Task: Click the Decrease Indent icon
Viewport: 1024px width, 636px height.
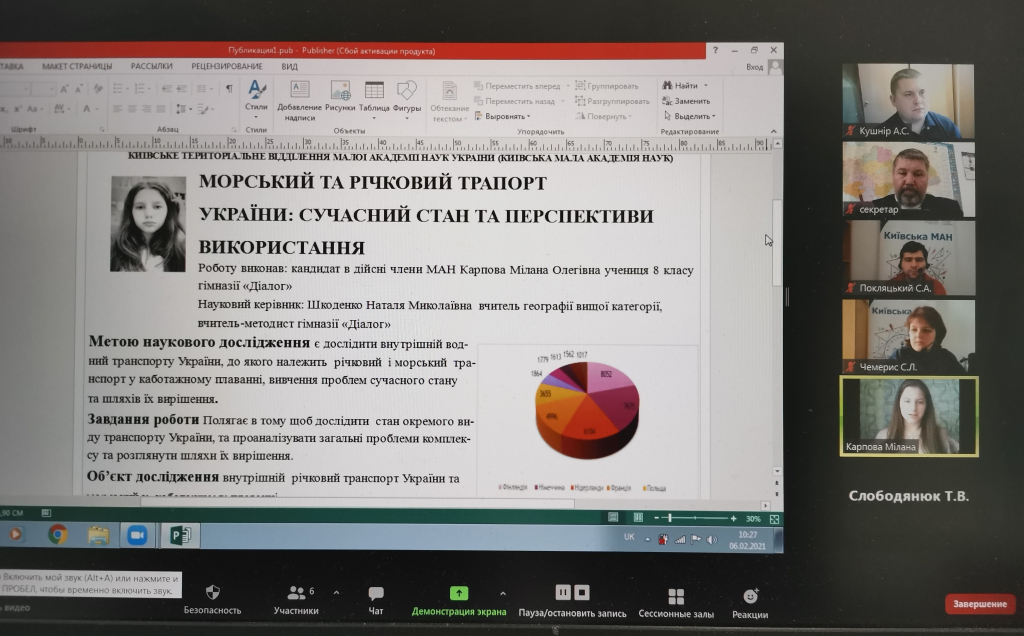Action: pyautogui.click(x=167, y=89)
